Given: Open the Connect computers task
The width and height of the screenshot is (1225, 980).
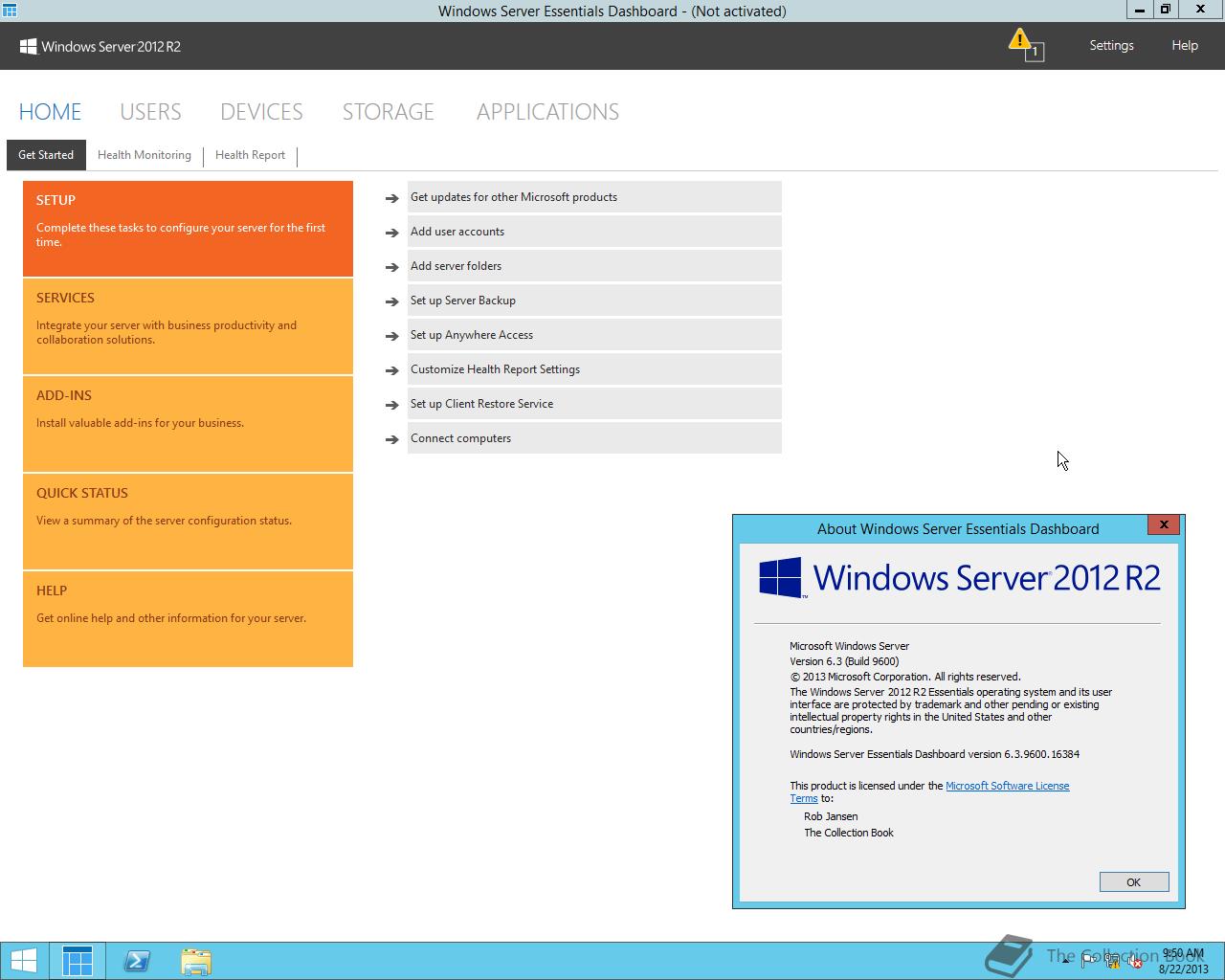Looking at the screenshot, I should click(x=594, y=438).
